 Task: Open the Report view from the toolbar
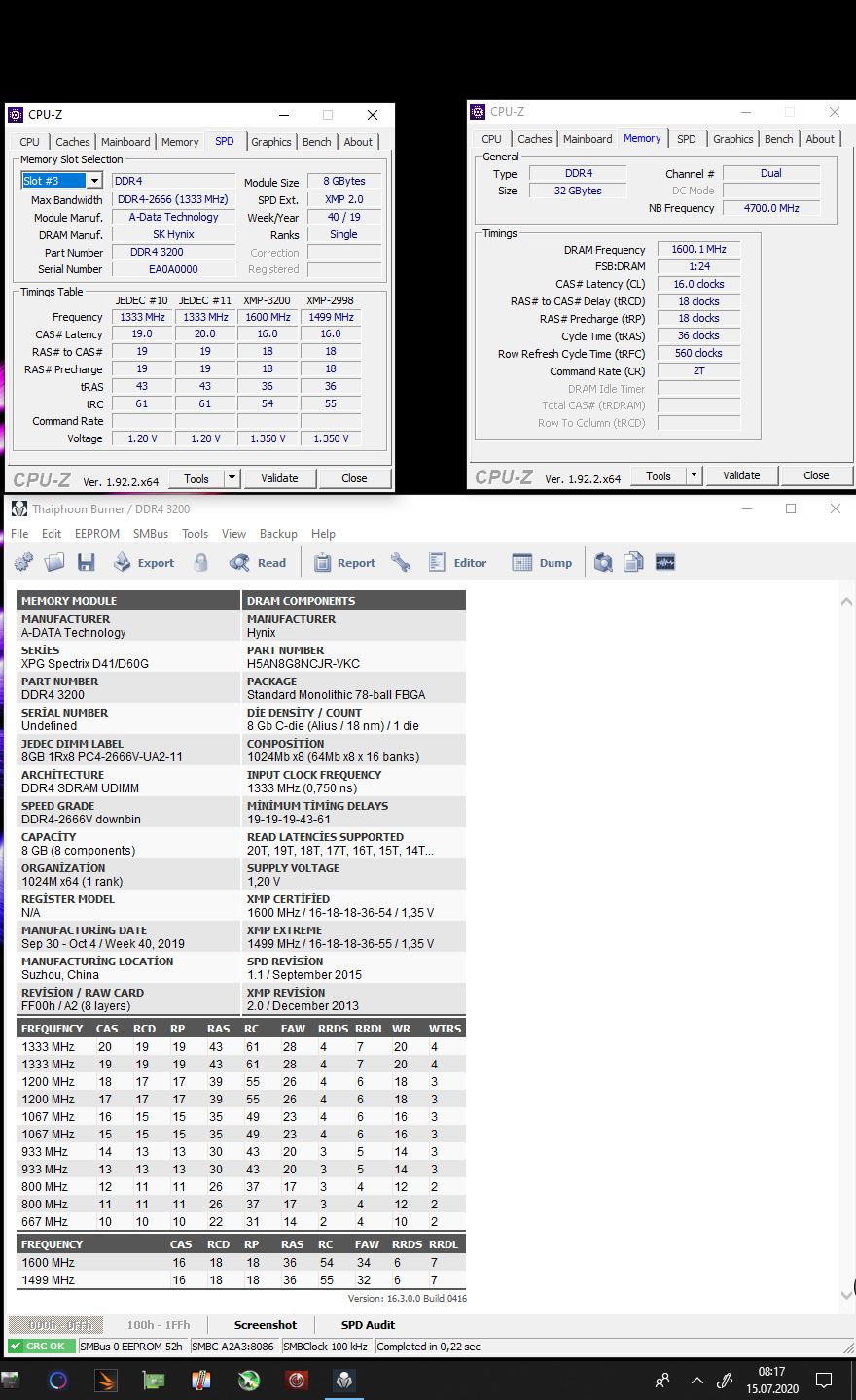[x=344, y=562]
